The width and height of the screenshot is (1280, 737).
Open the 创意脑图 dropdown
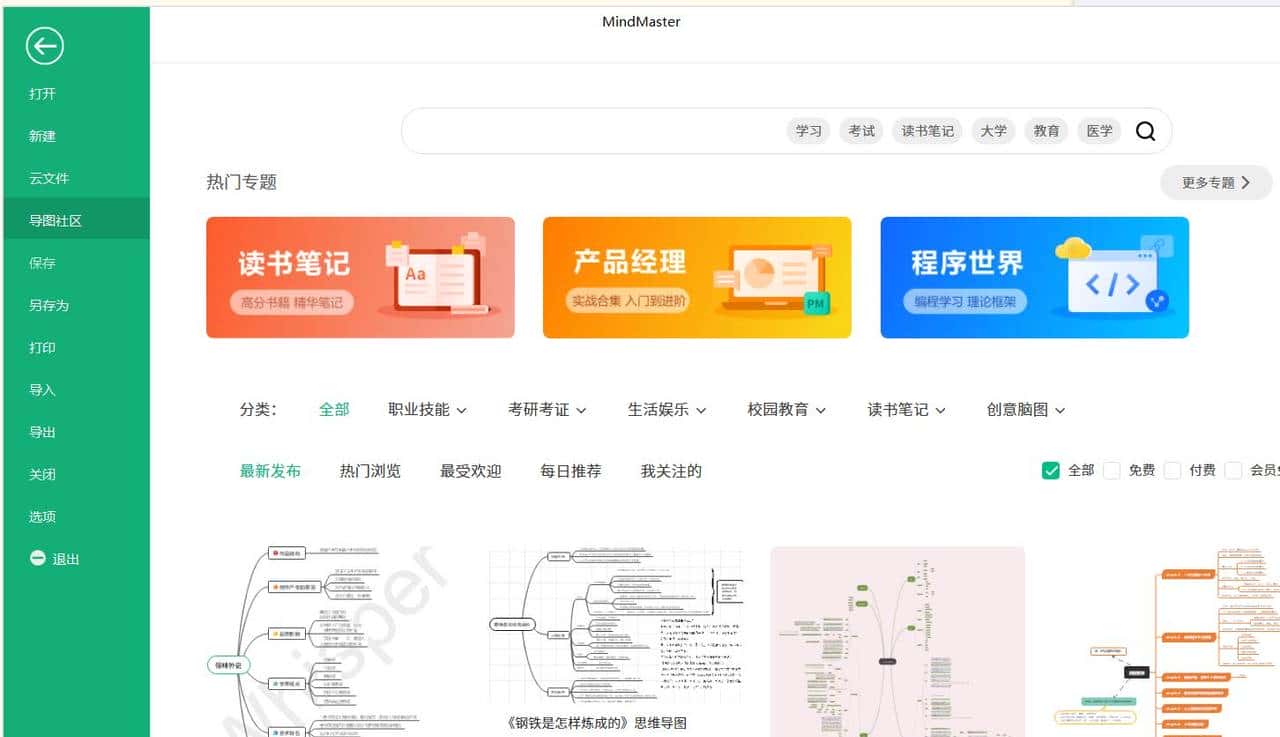click(x=1025, y=409)
